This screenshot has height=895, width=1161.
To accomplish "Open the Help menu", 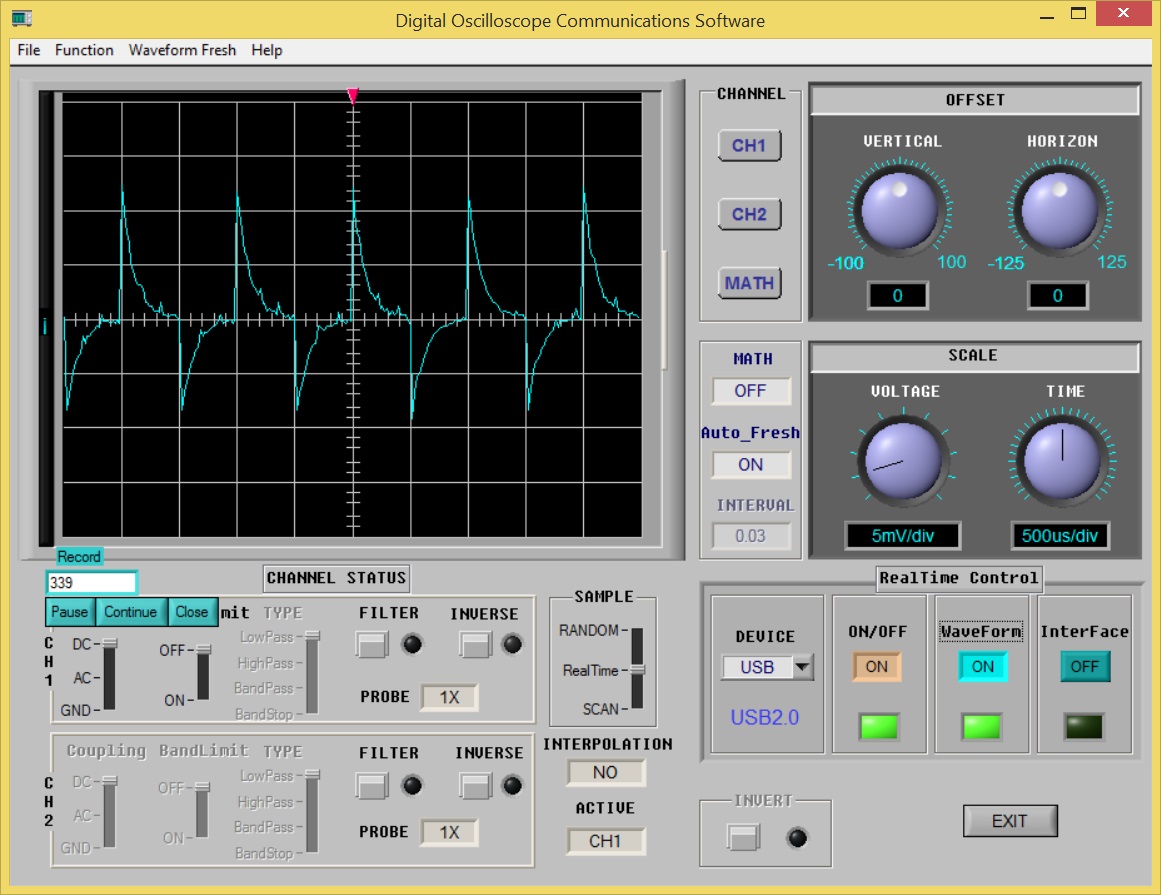I will [x=267, y=50].
